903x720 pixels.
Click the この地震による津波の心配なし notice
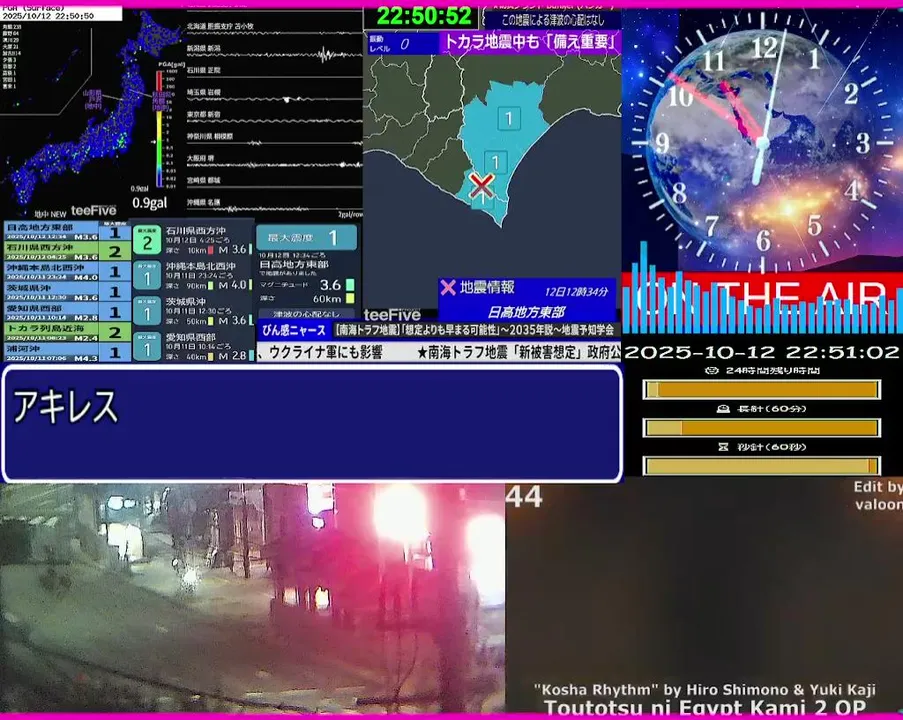[552, 20]
